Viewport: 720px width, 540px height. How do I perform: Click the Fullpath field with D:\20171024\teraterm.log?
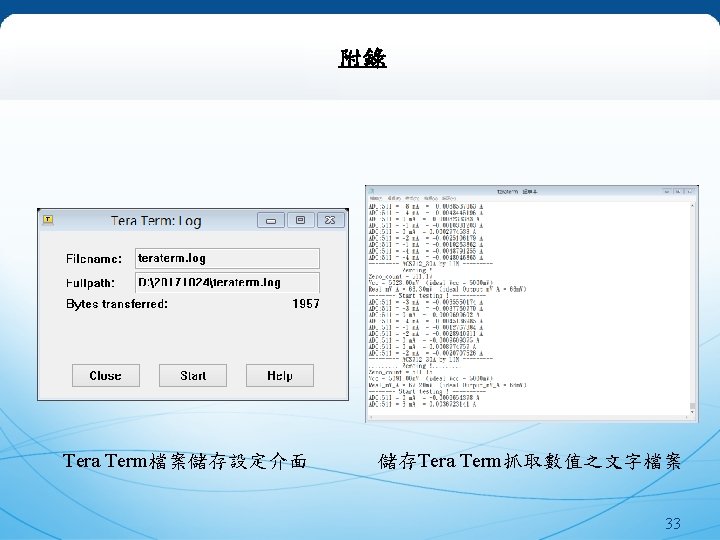click(x=227, y=282)
